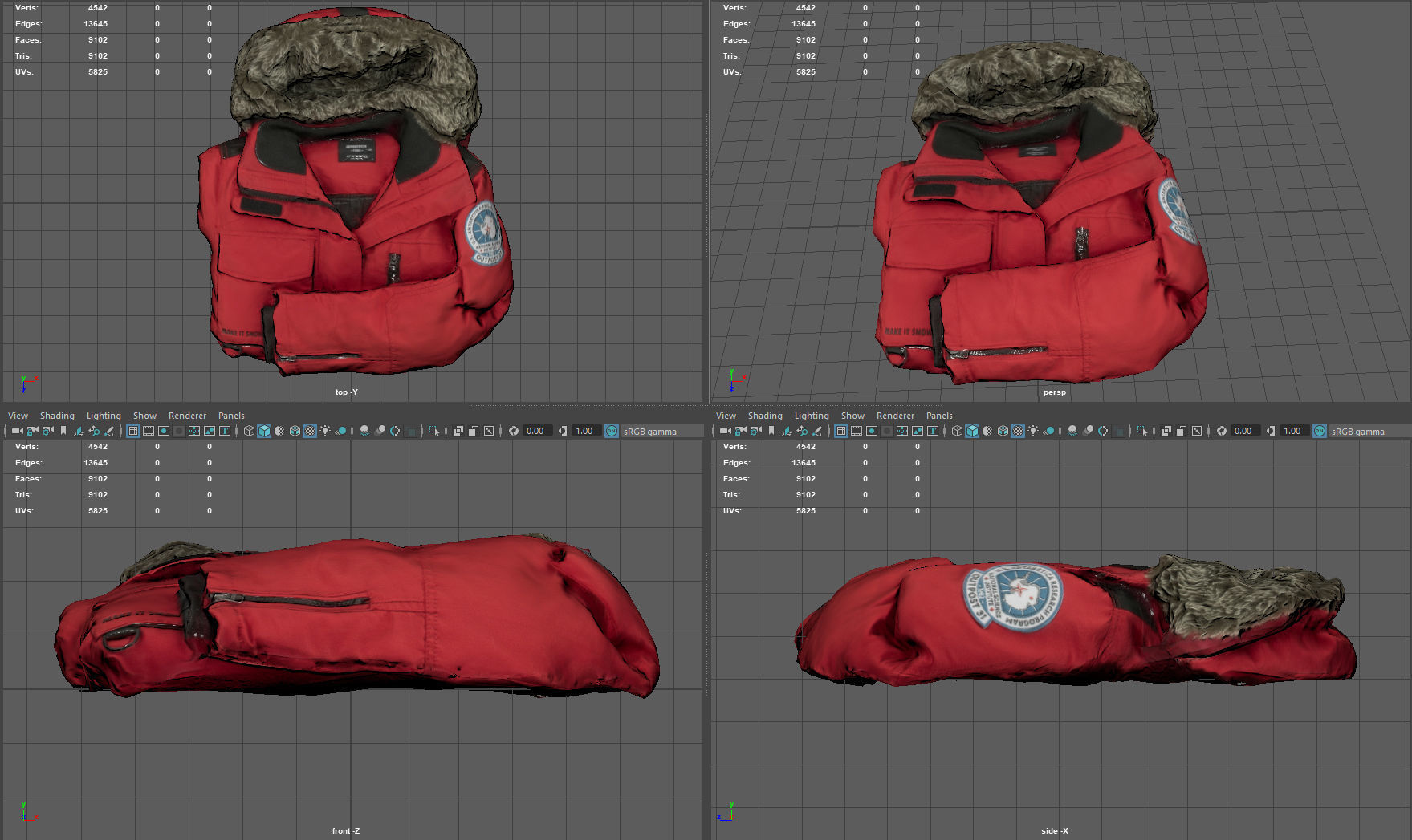Click Bookmarks icon in front -Z panel toolbar
Screen dimensions: 1412x840
(63, 431)
